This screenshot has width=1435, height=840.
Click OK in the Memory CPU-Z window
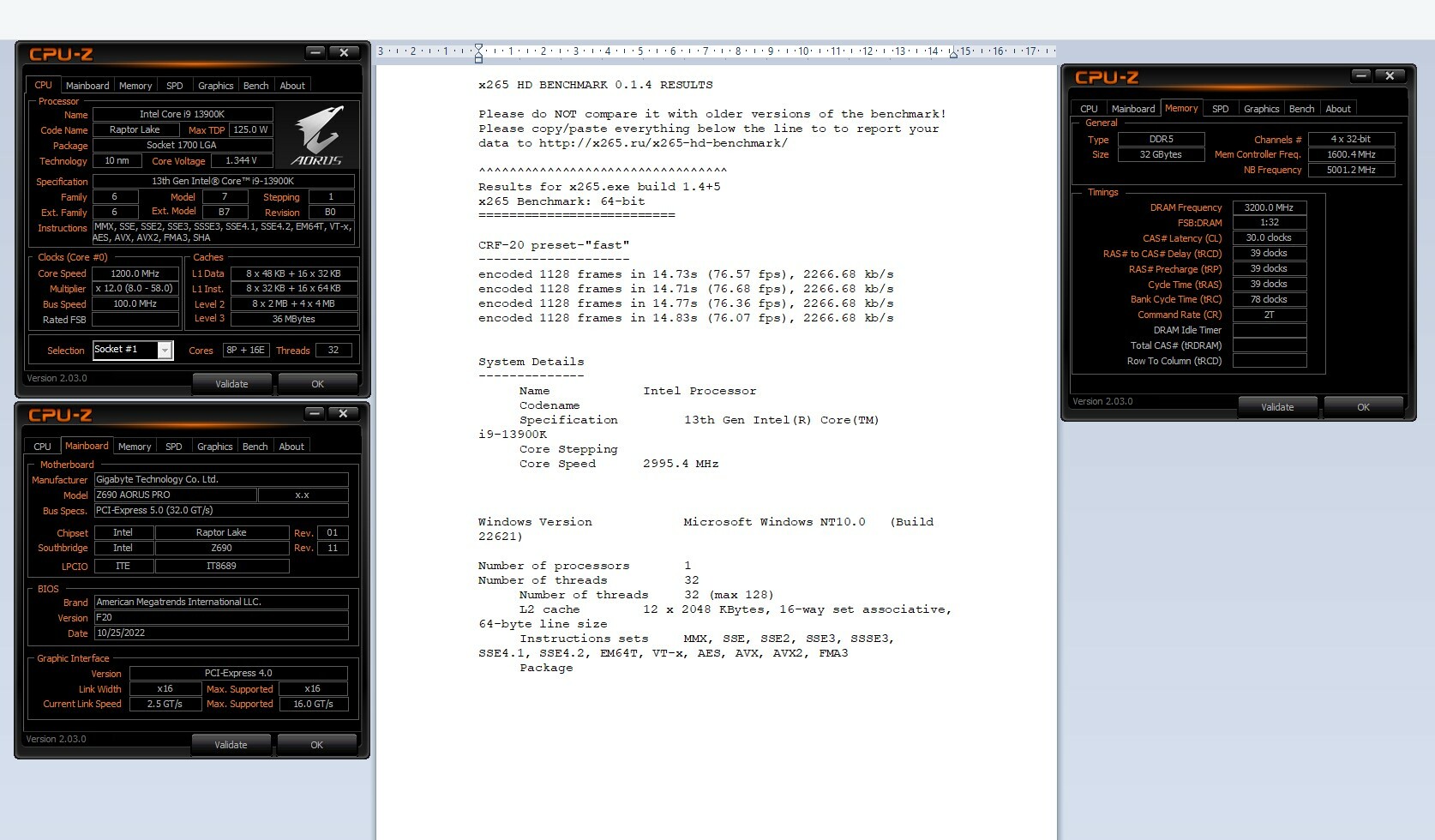1363,407
